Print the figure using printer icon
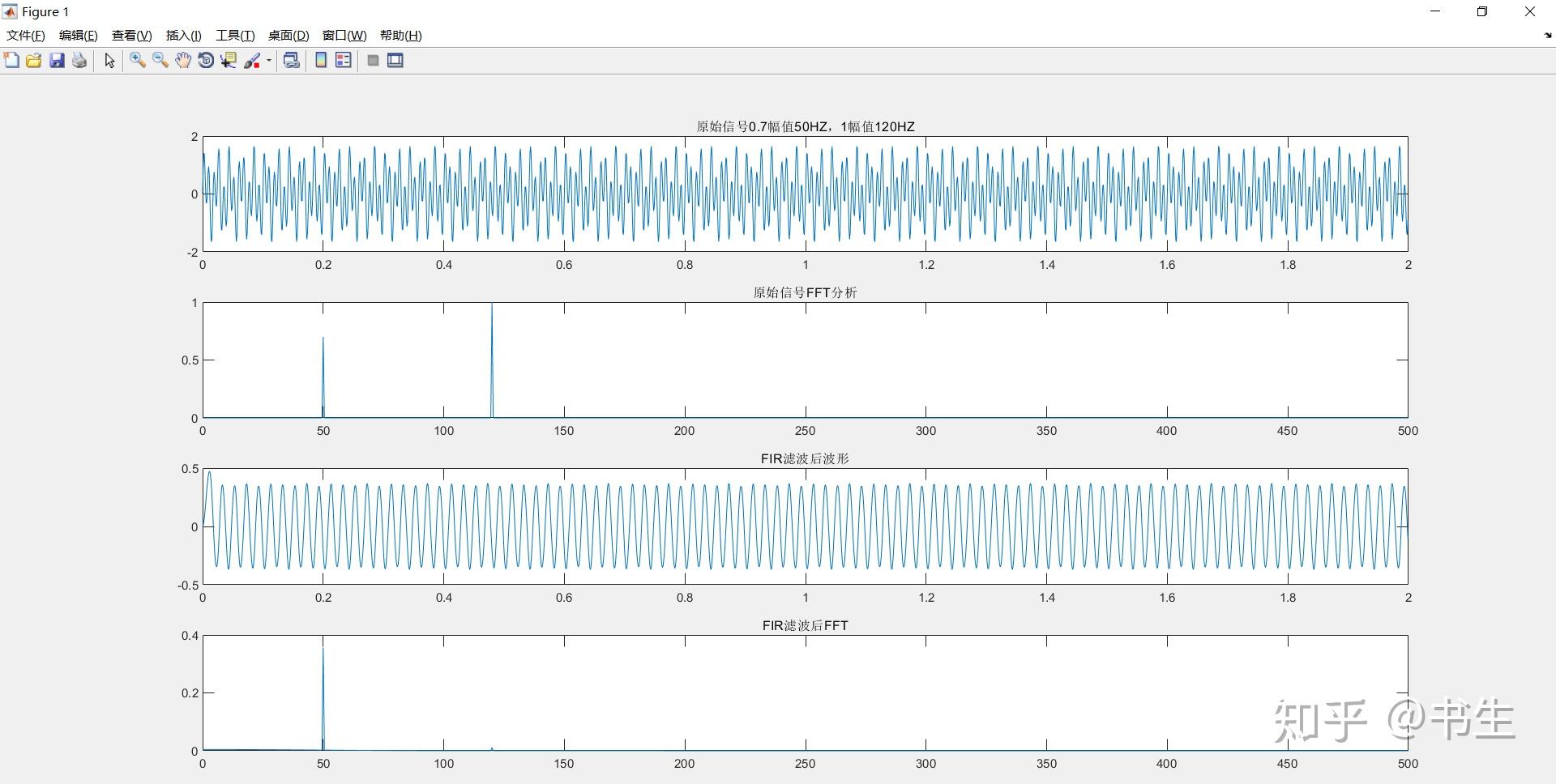Screen dimensions: 1556x784 tap(79, 60)
